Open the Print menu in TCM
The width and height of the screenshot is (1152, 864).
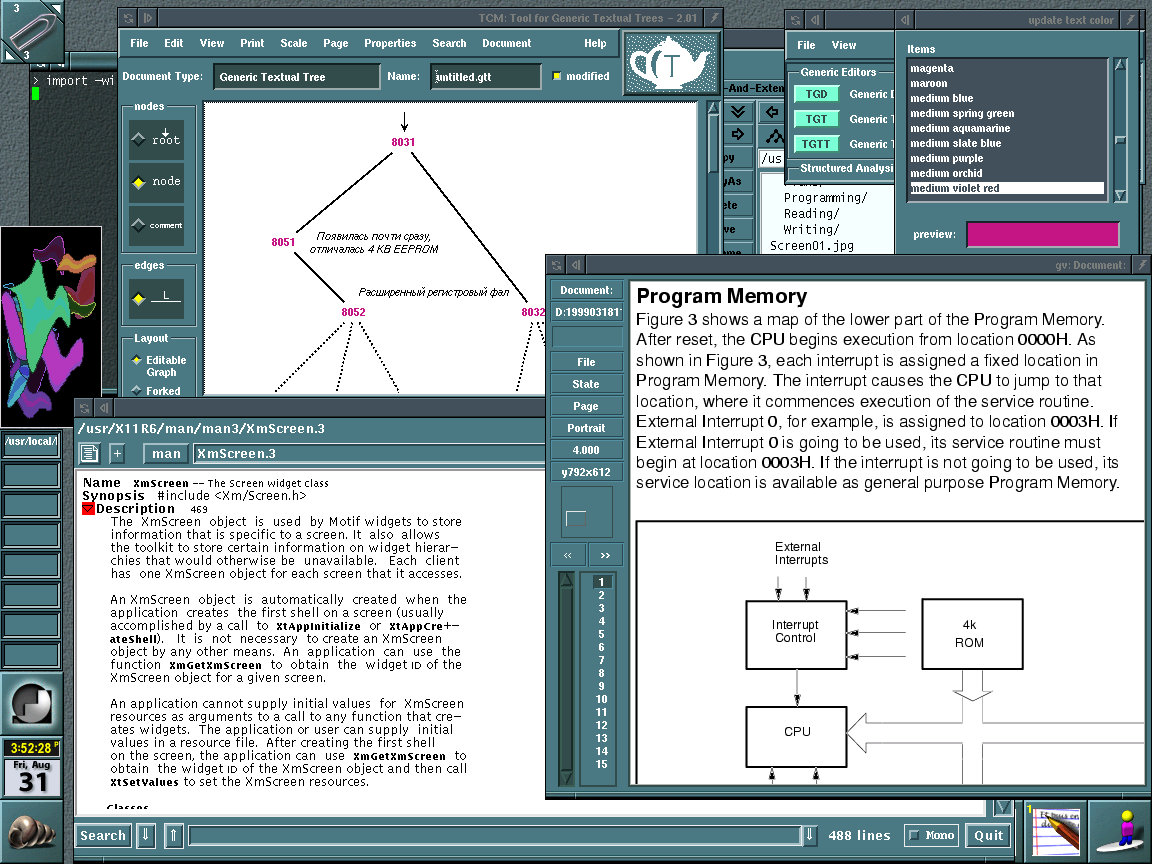tap(252, 43)
